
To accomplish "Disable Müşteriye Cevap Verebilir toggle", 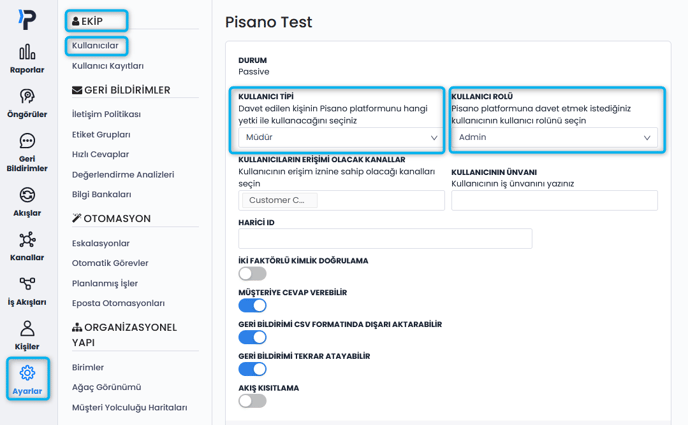I will [x=252, y=305].
